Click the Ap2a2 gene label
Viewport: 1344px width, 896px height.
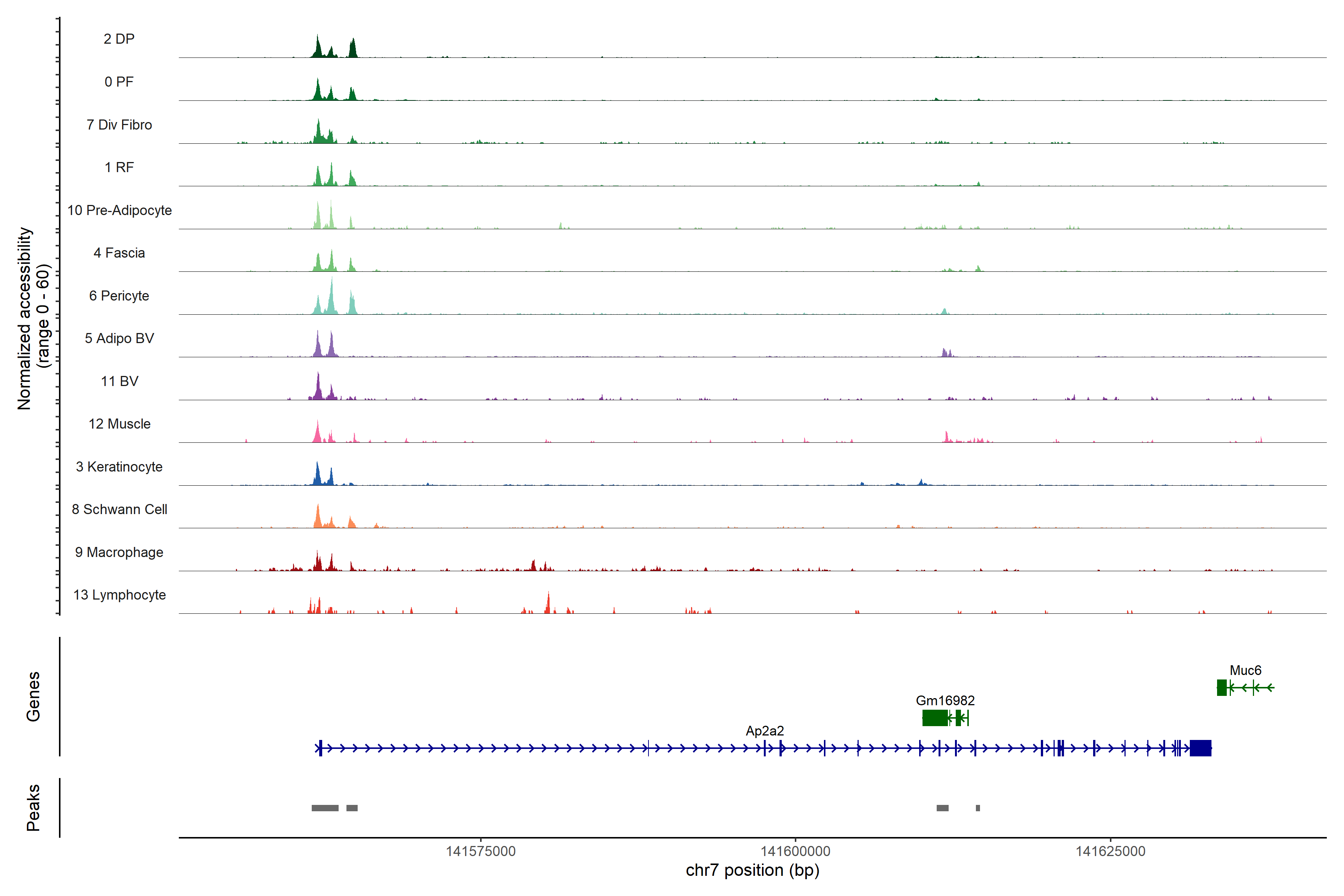pos(765,731)
